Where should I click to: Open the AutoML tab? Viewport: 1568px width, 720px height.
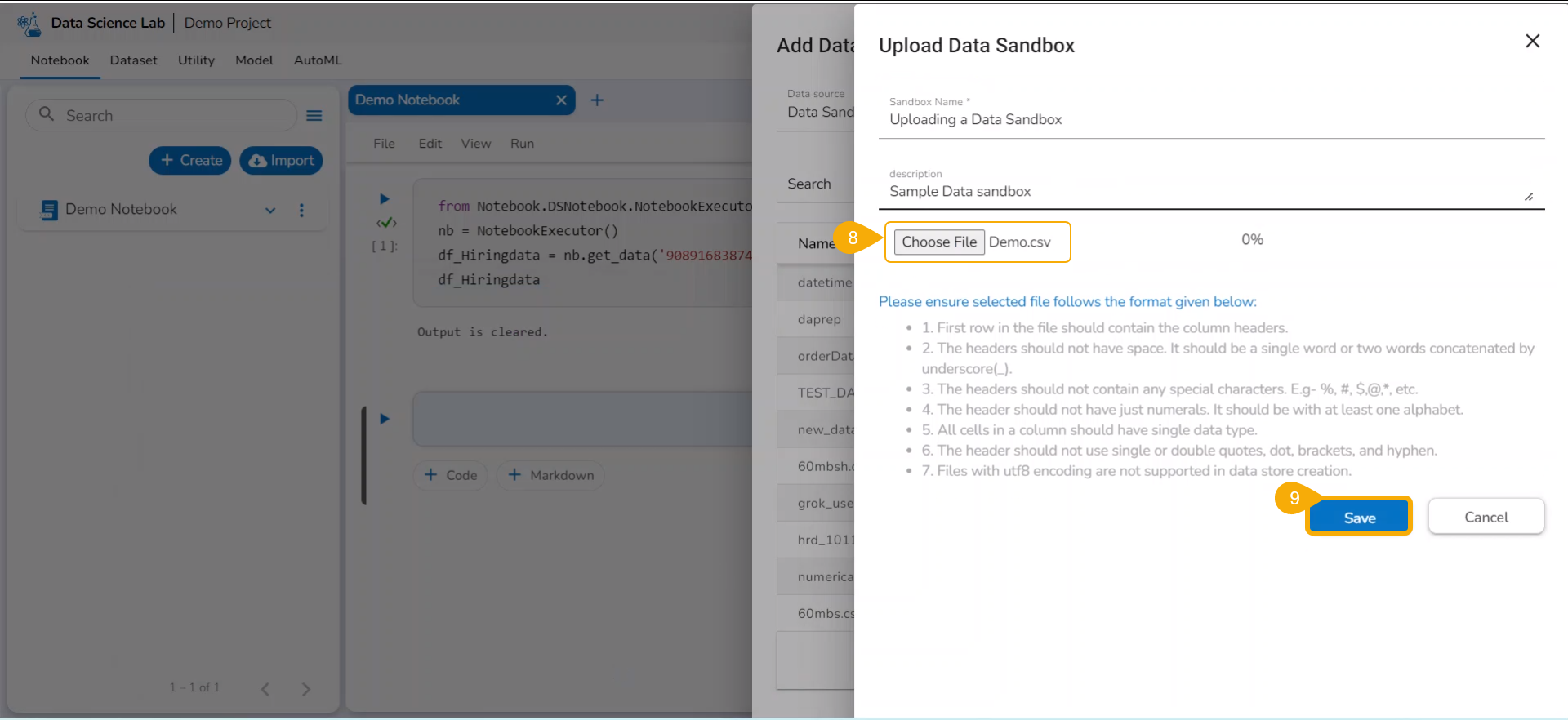tap(318, 60)
